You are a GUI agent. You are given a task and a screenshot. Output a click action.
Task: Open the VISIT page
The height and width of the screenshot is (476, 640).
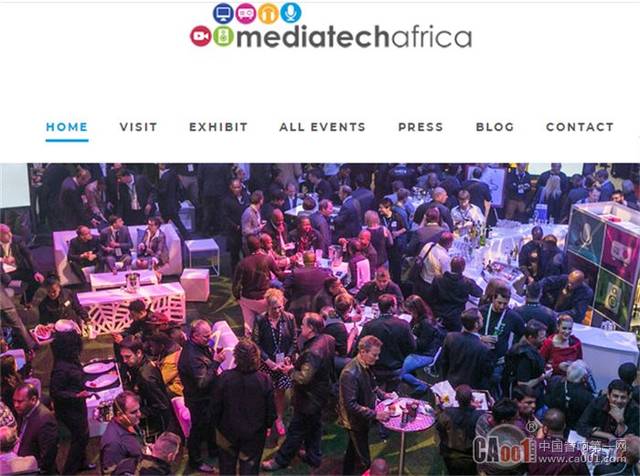(x=138, y=127)
